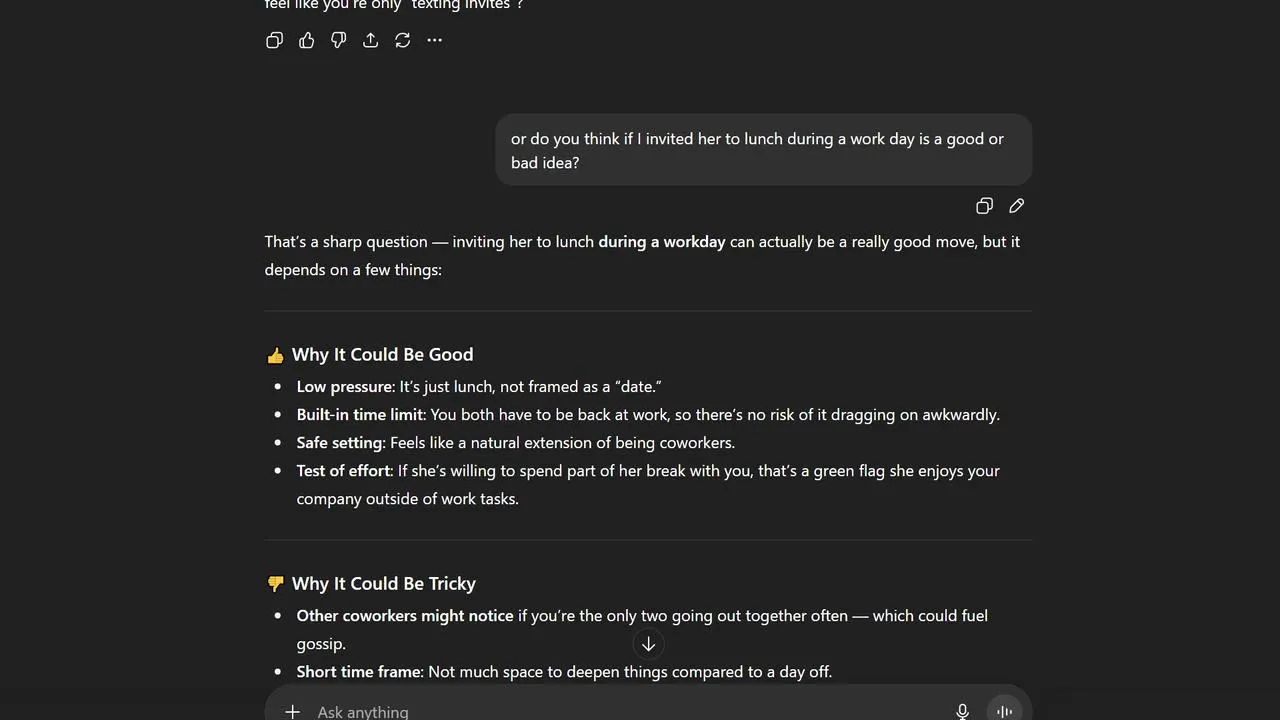Open more actions ellipsis menu

(x=435, y=40)
